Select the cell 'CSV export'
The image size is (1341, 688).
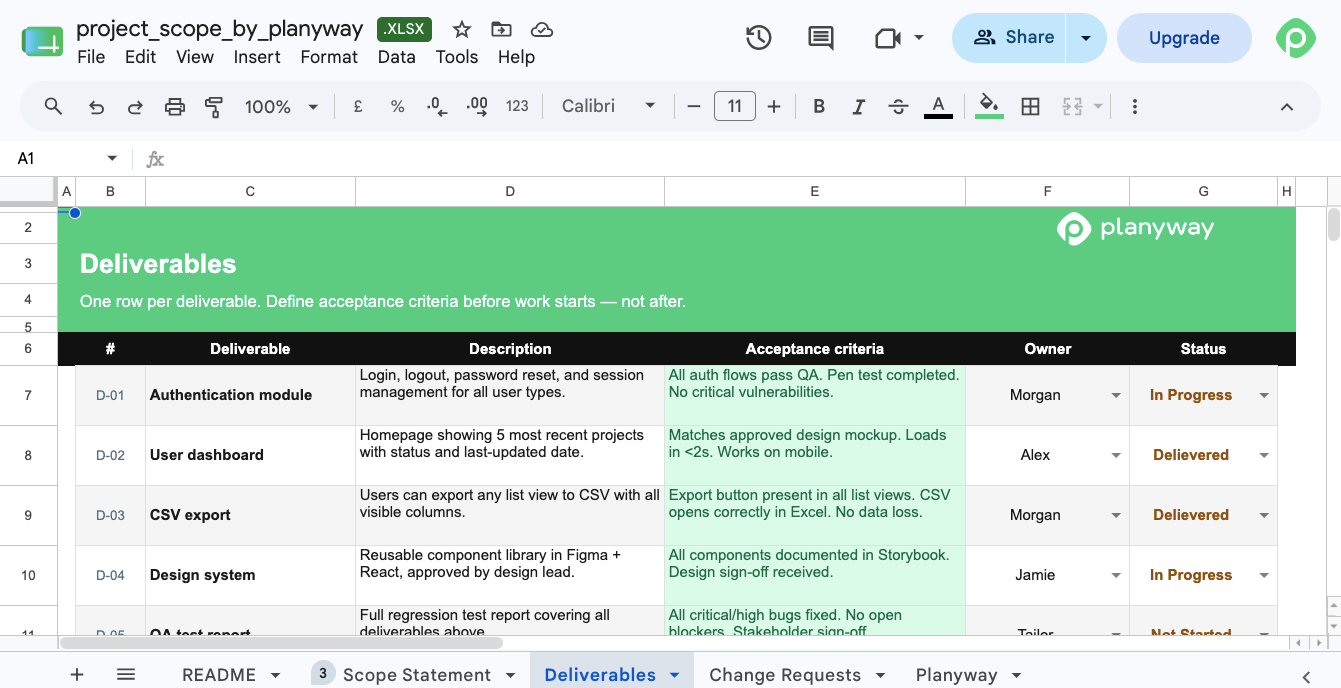[x=250, y=515]
